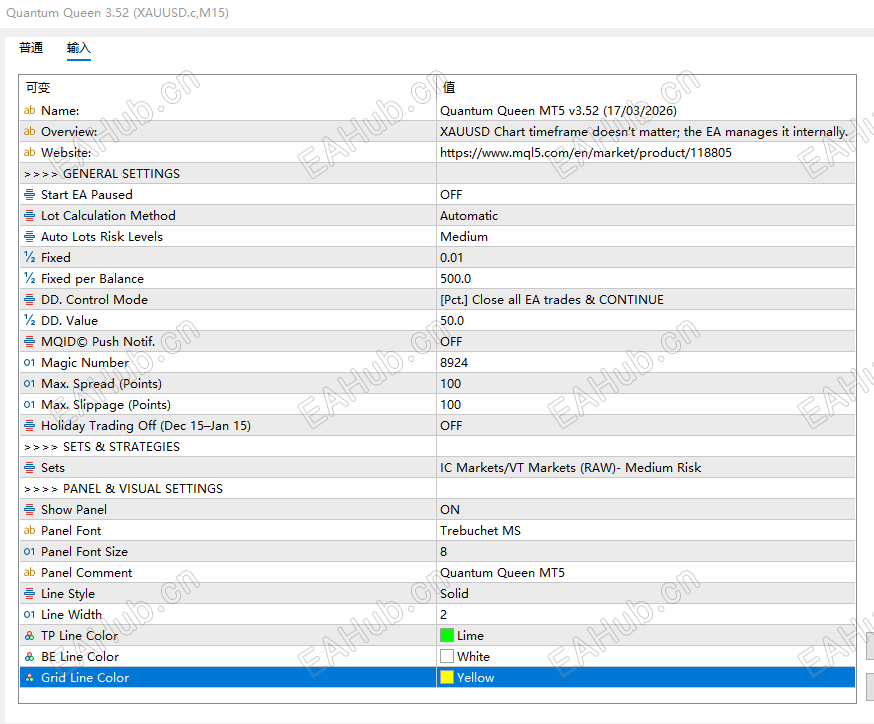Select the enum icon beside Start EA Paused
This screenshot has width=874, height=724.
click(x=30, y=195)
